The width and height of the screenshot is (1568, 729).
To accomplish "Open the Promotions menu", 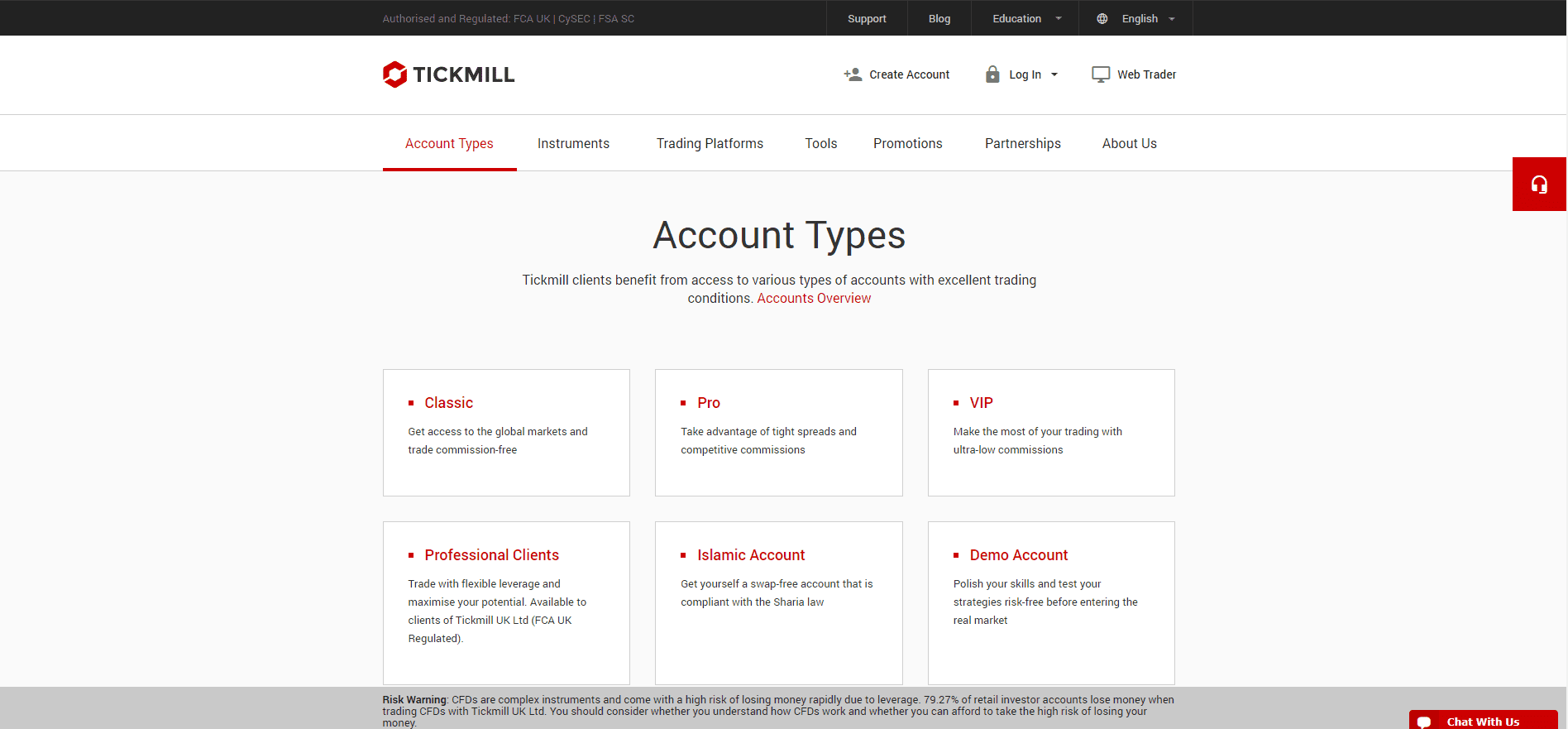I will (908, 143).
